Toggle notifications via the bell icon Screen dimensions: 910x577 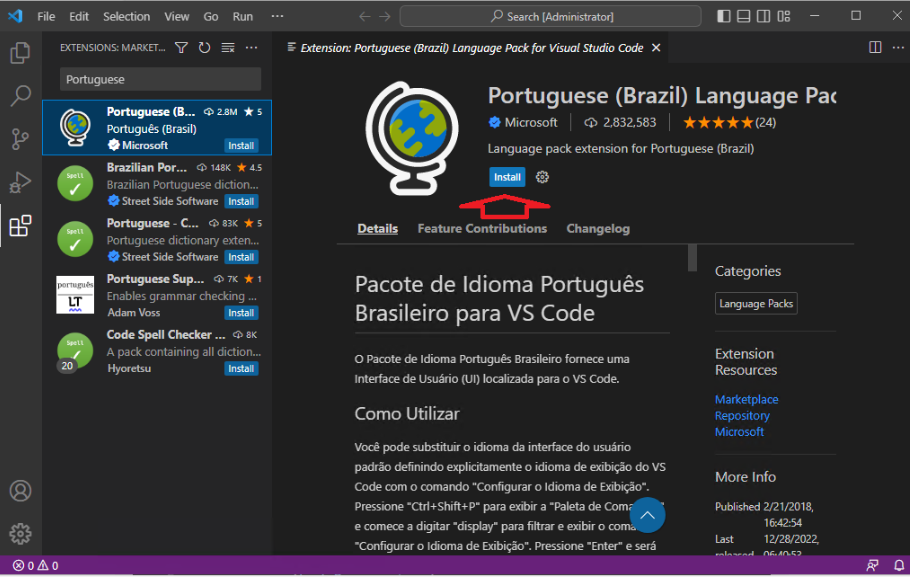[x=899, y=565]
